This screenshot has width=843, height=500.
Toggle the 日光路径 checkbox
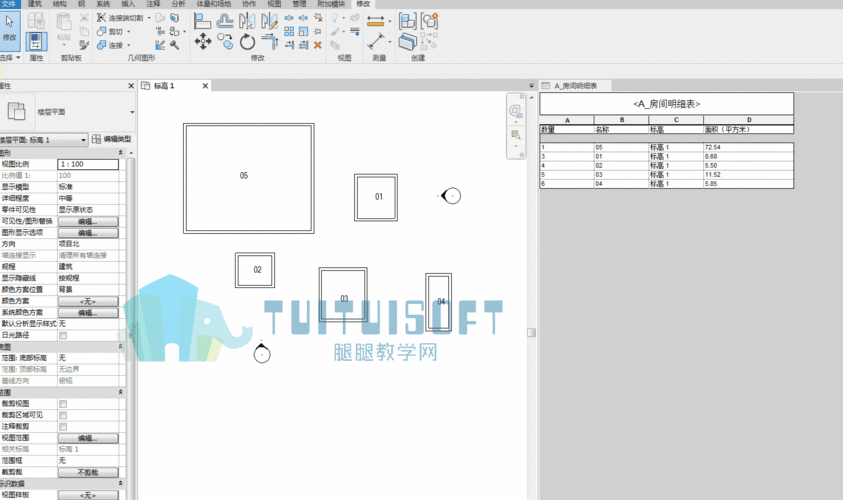(63, 335)
